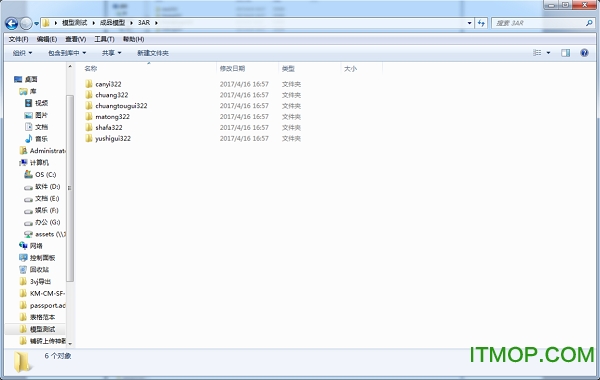Refresh the folder with address bar refresh icon
Viewport: 600px width, 380px height.
[x=481, y=23]
